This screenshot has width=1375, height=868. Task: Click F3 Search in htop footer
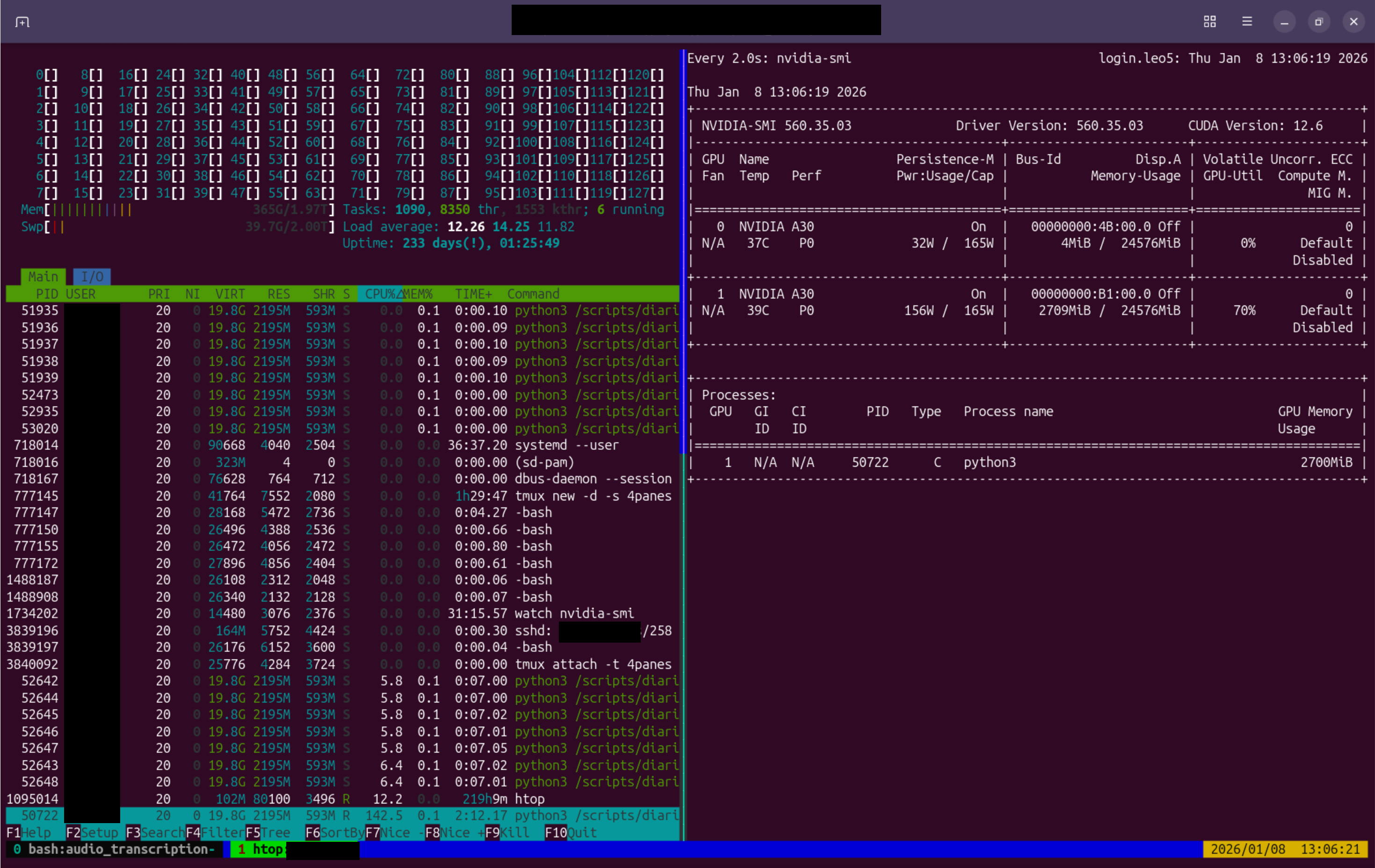[x=155, y=832]
